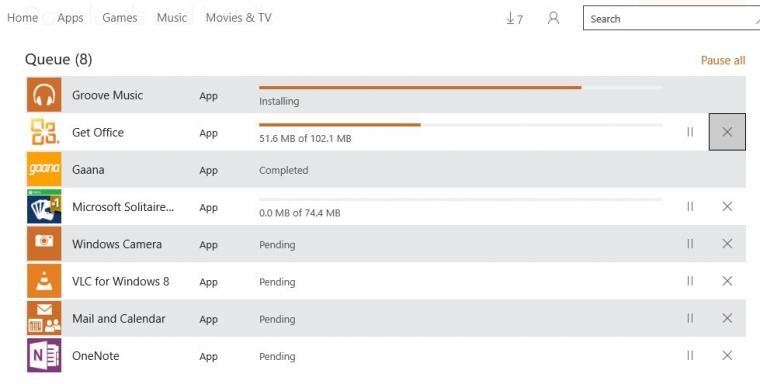Click the 0.0 MB of 74.4 MB text
Image resolution: width=760 pixels, height=384 pixels.
coord(300,213)
